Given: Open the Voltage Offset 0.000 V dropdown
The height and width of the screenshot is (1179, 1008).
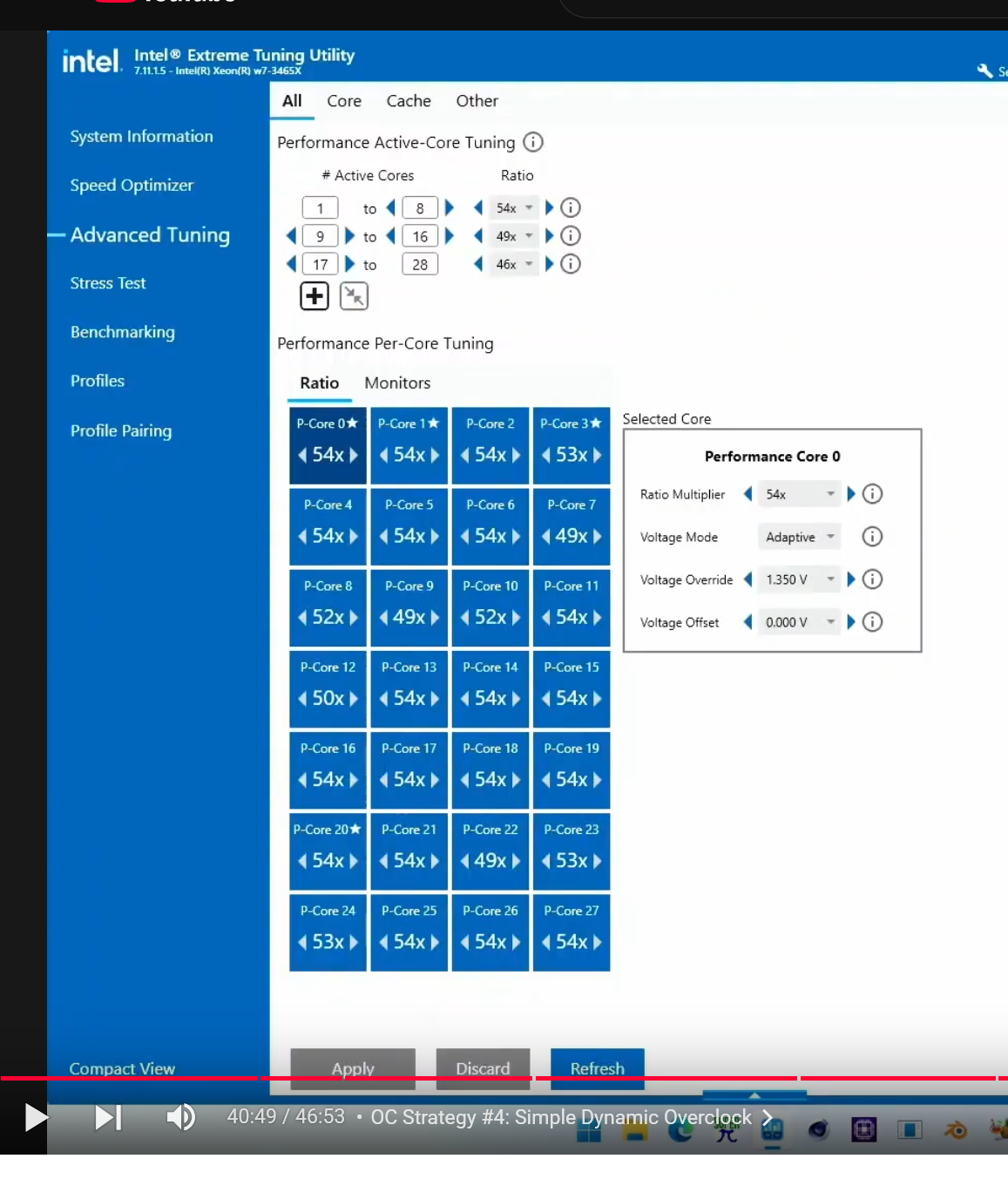Looking at the screenshot, I should 799,622.
